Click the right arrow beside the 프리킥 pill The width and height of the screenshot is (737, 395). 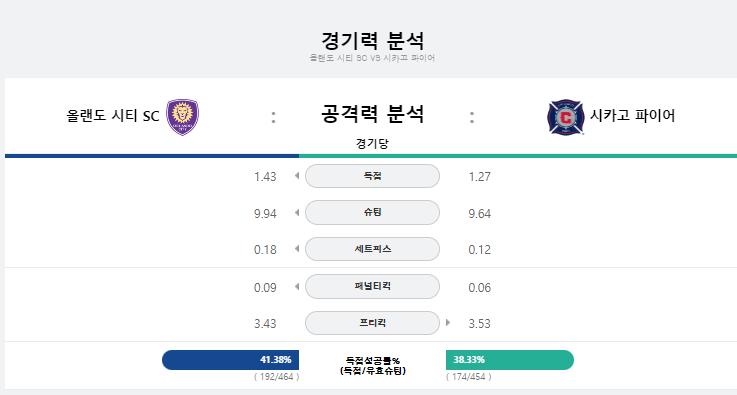point(448,323)
